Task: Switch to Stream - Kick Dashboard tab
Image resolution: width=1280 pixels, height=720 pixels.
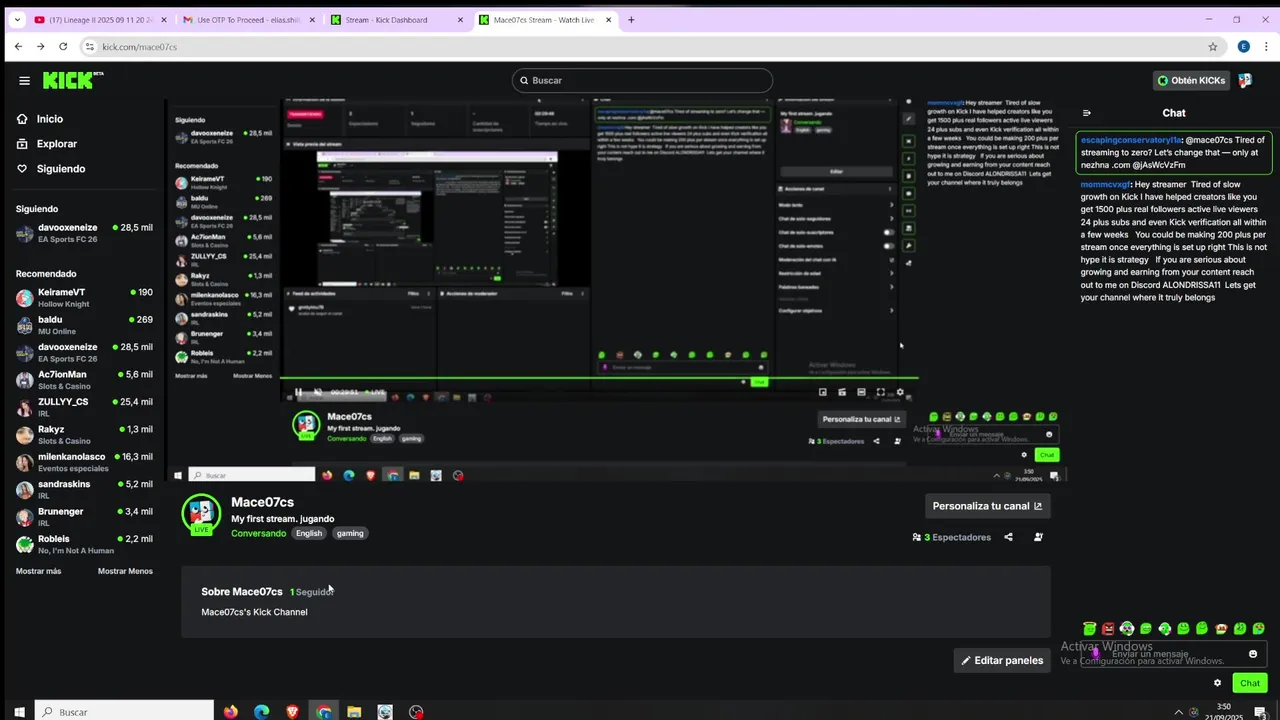Action: [396, 20]
